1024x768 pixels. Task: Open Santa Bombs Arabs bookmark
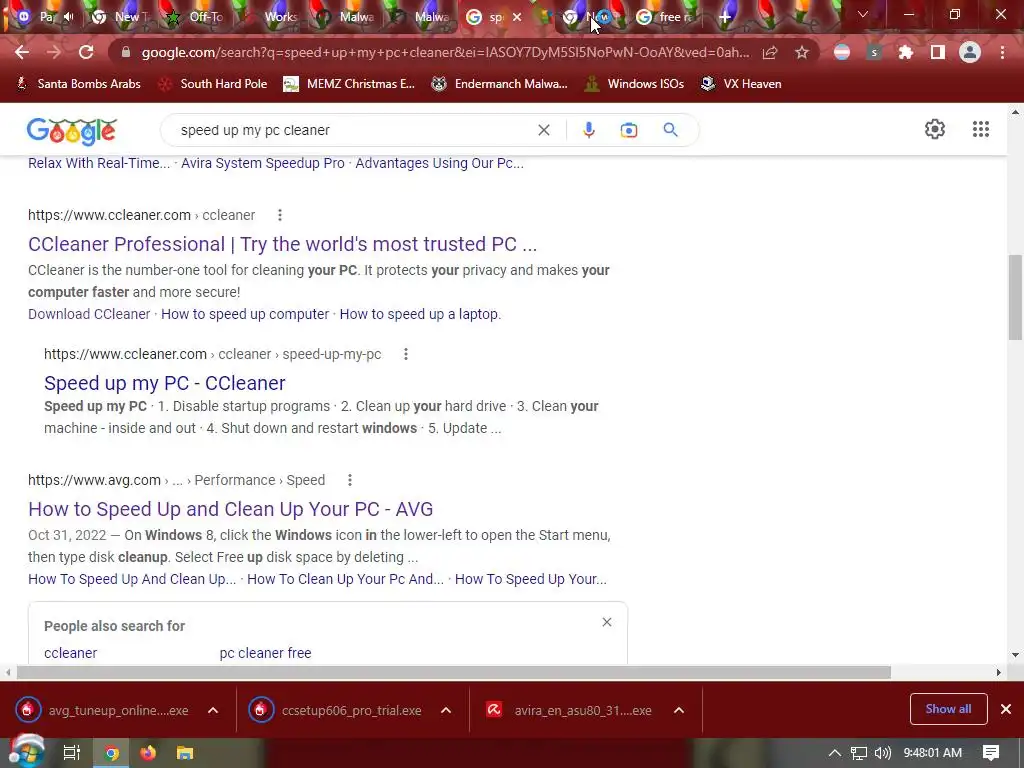coord(78,84)
